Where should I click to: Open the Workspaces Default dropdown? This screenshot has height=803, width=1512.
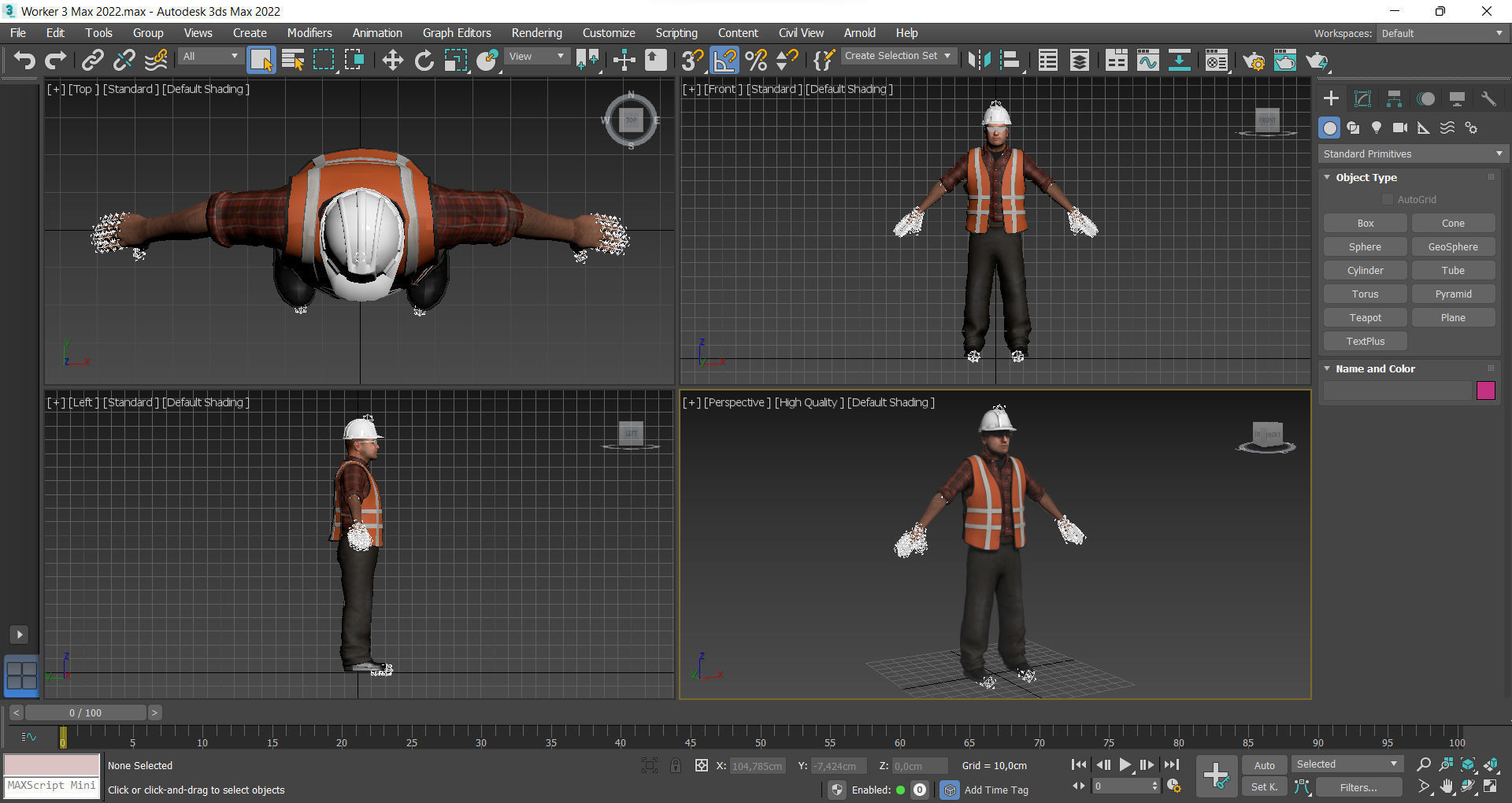pos(1442,33)
